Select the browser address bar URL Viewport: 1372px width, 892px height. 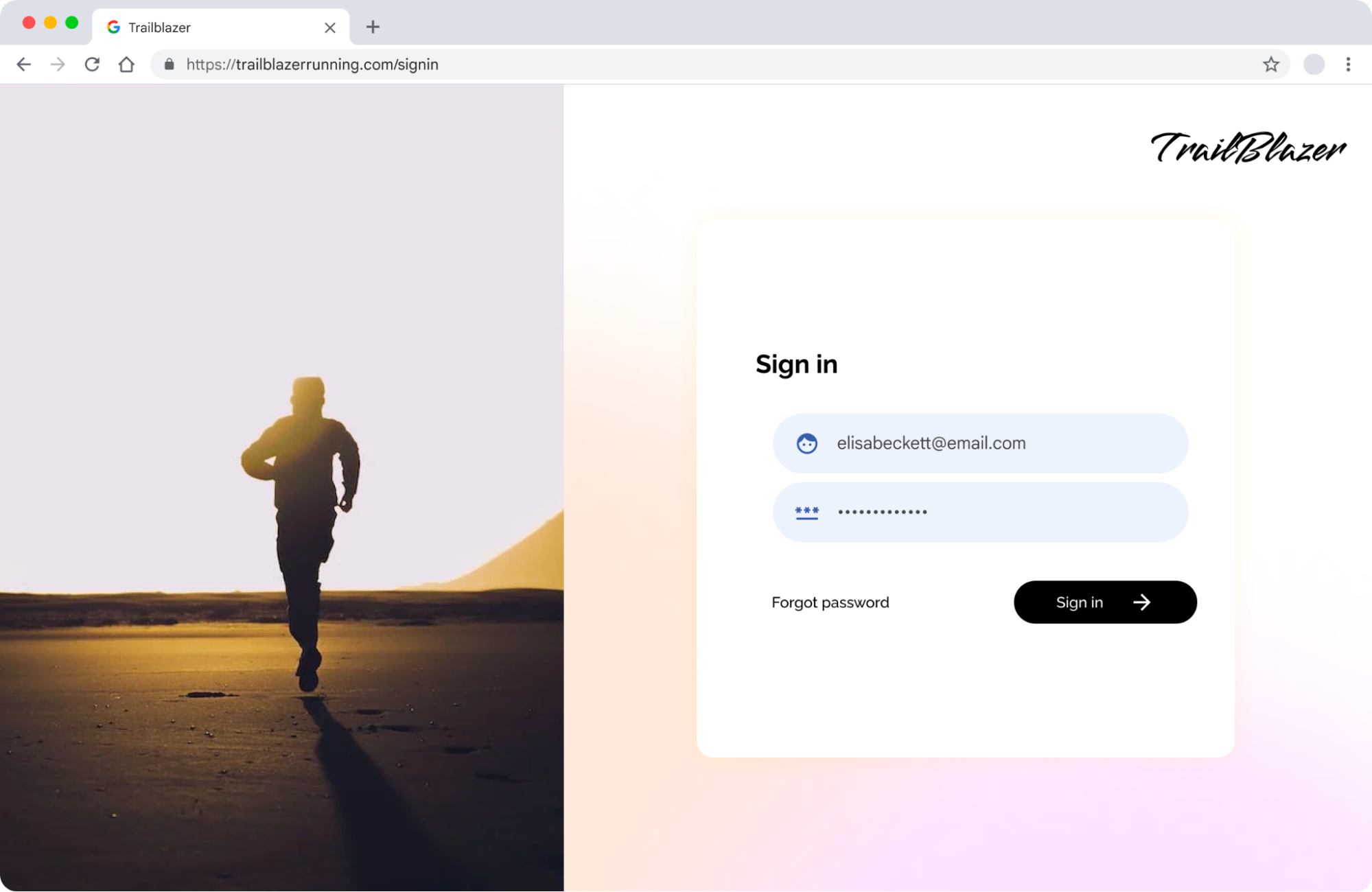313,64
